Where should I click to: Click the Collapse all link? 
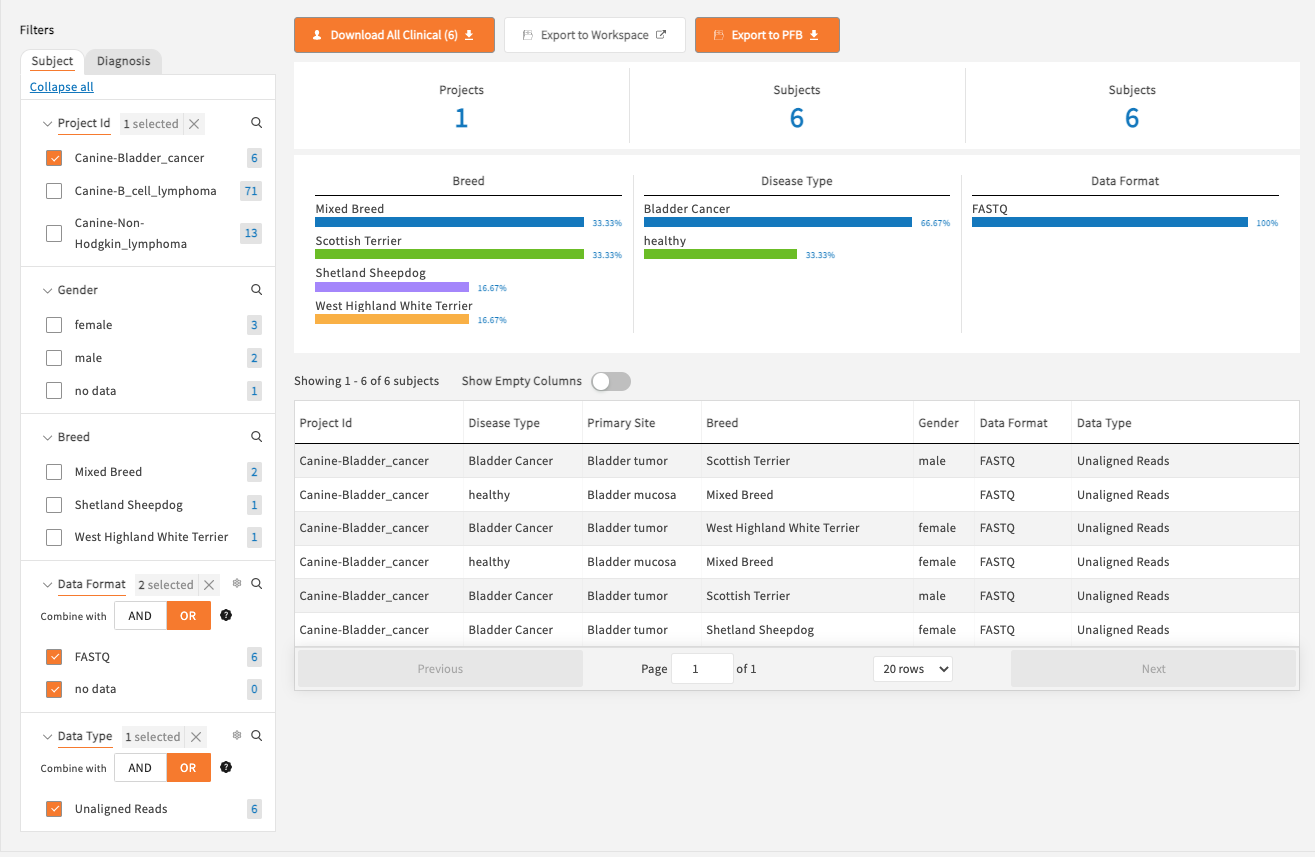point(61,86)
